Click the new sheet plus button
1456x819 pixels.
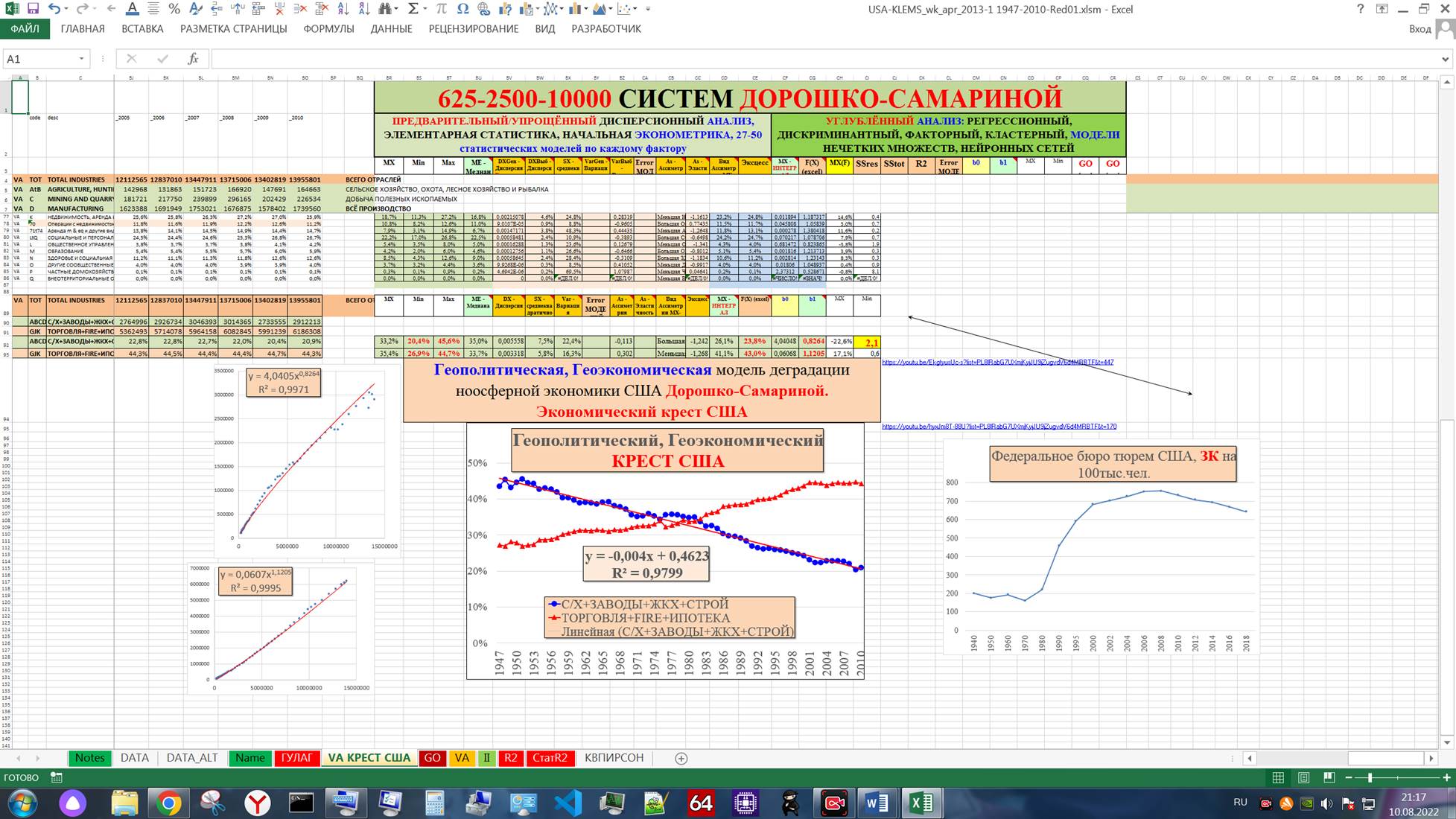point(681,758)
